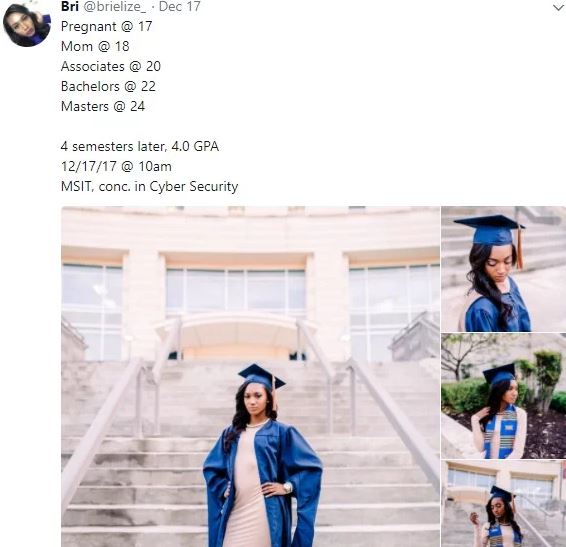Select the 'Masters @ 24' line
The image size is (566, 547).
point(103,107)
